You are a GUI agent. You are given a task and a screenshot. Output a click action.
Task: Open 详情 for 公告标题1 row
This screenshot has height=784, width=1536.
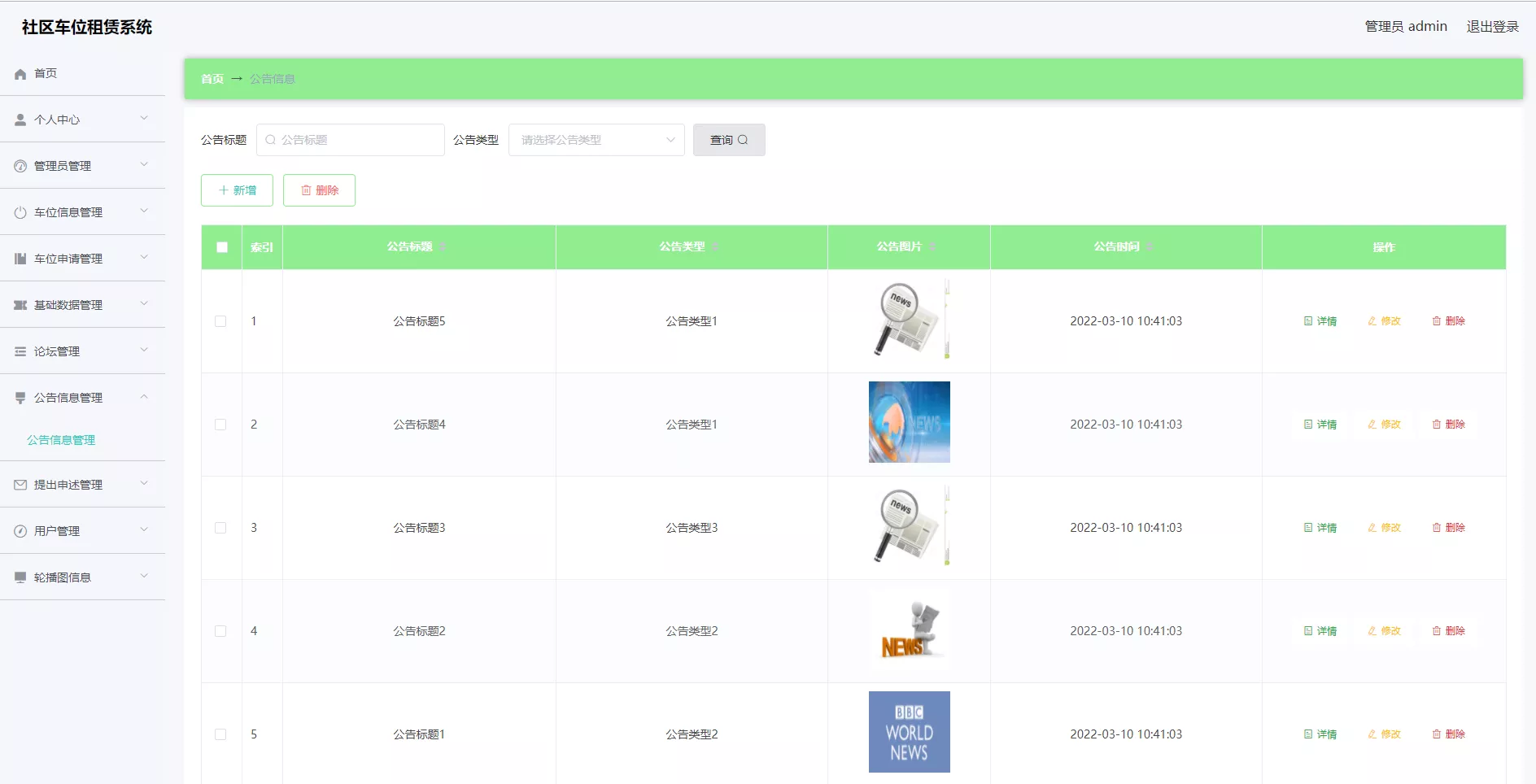point(1320,734)
